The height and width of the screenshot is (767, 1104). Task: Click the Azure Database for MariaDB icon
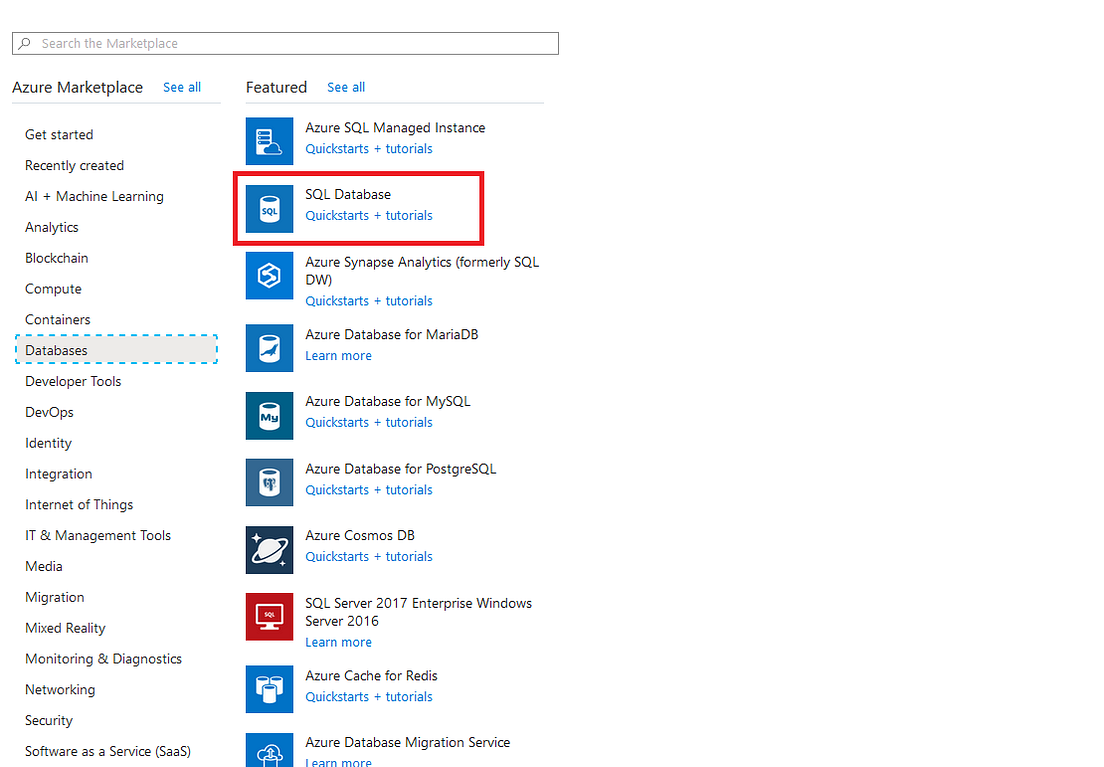click(269, 348)
